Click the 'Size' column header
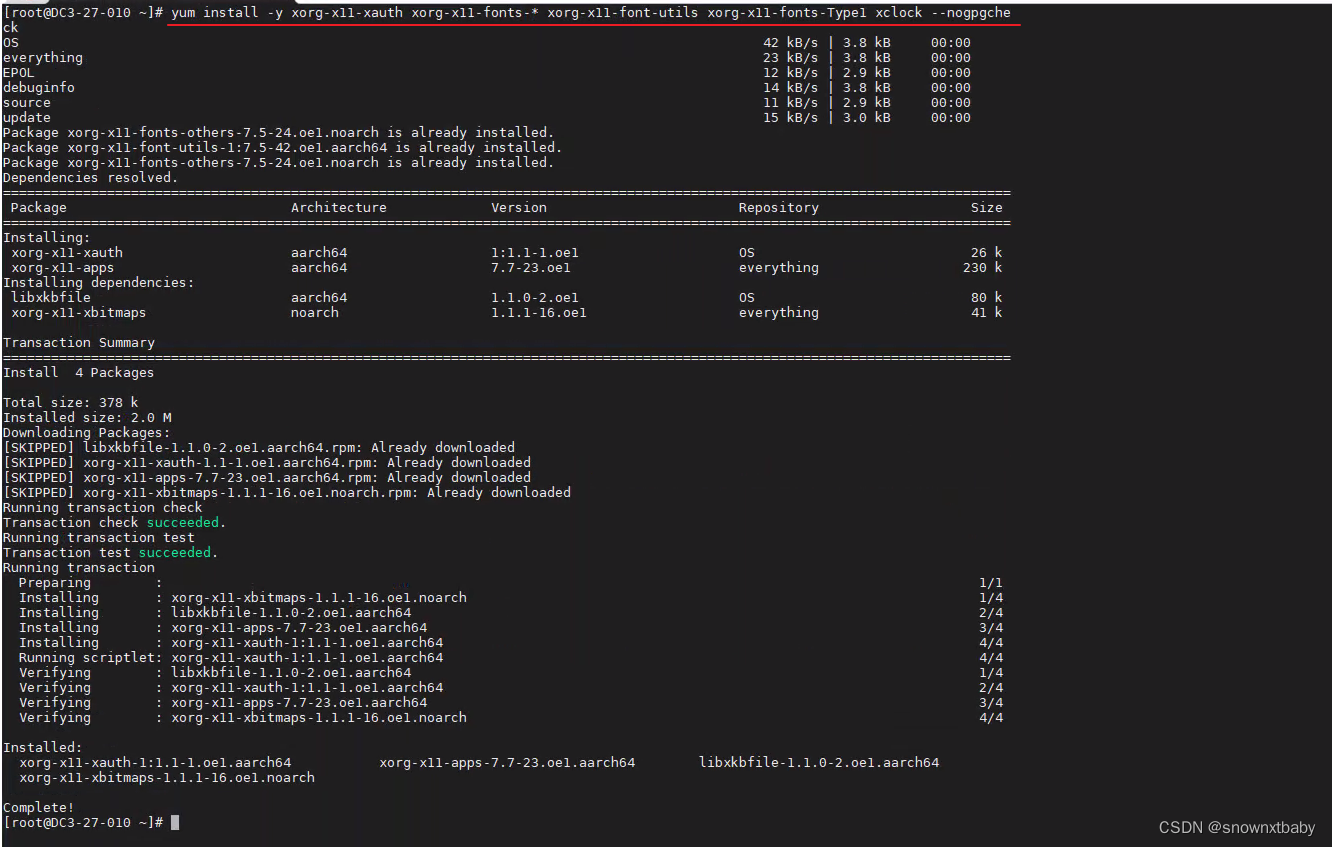 (x=987, y=208)
